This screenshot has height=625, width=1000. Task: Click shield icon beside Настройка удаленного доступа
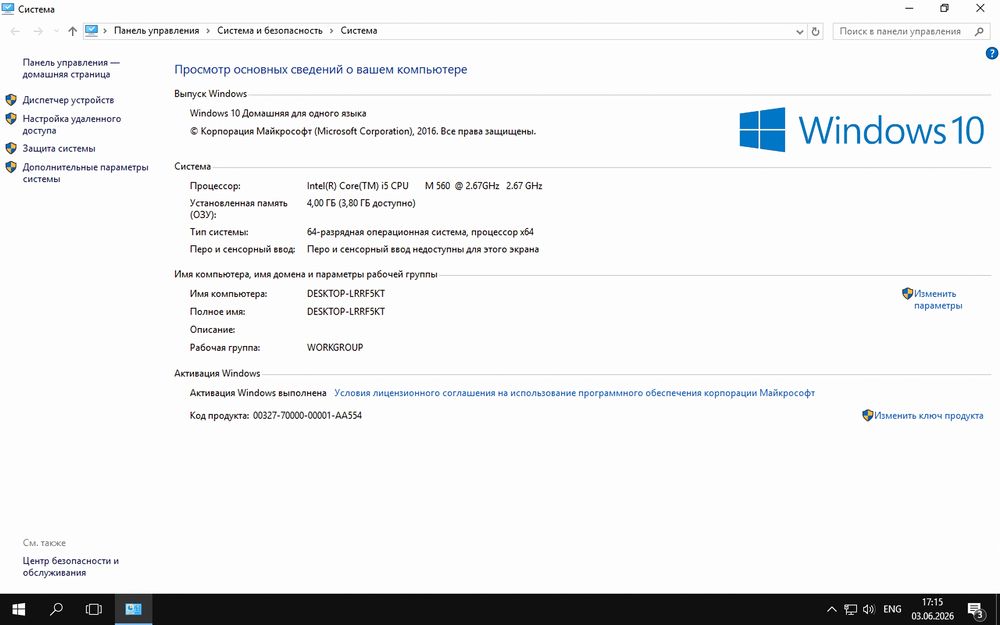pos(11,119)
